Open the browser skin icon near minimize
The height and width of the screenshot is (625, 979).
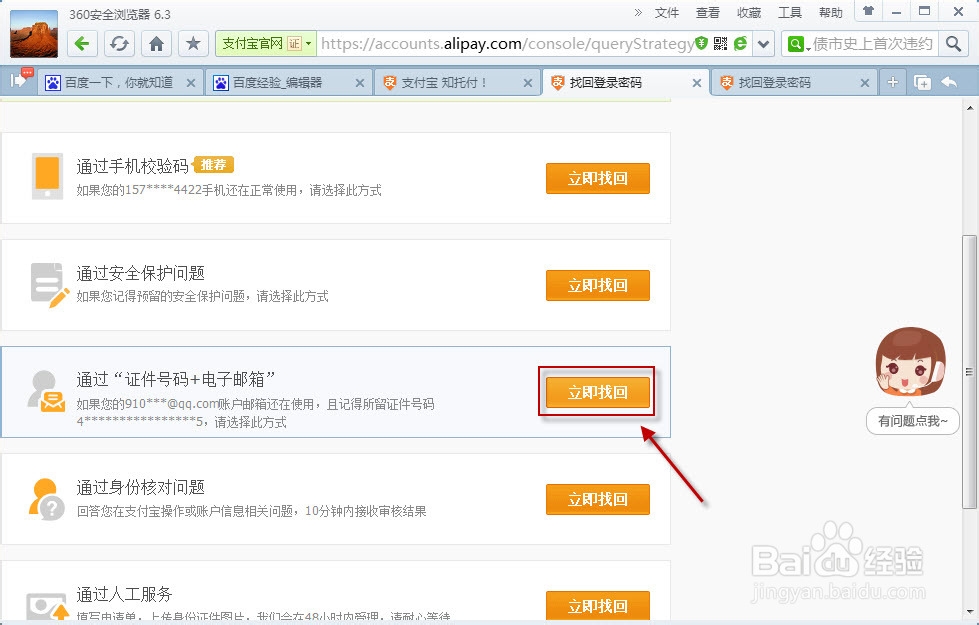[x=866, y=12]
